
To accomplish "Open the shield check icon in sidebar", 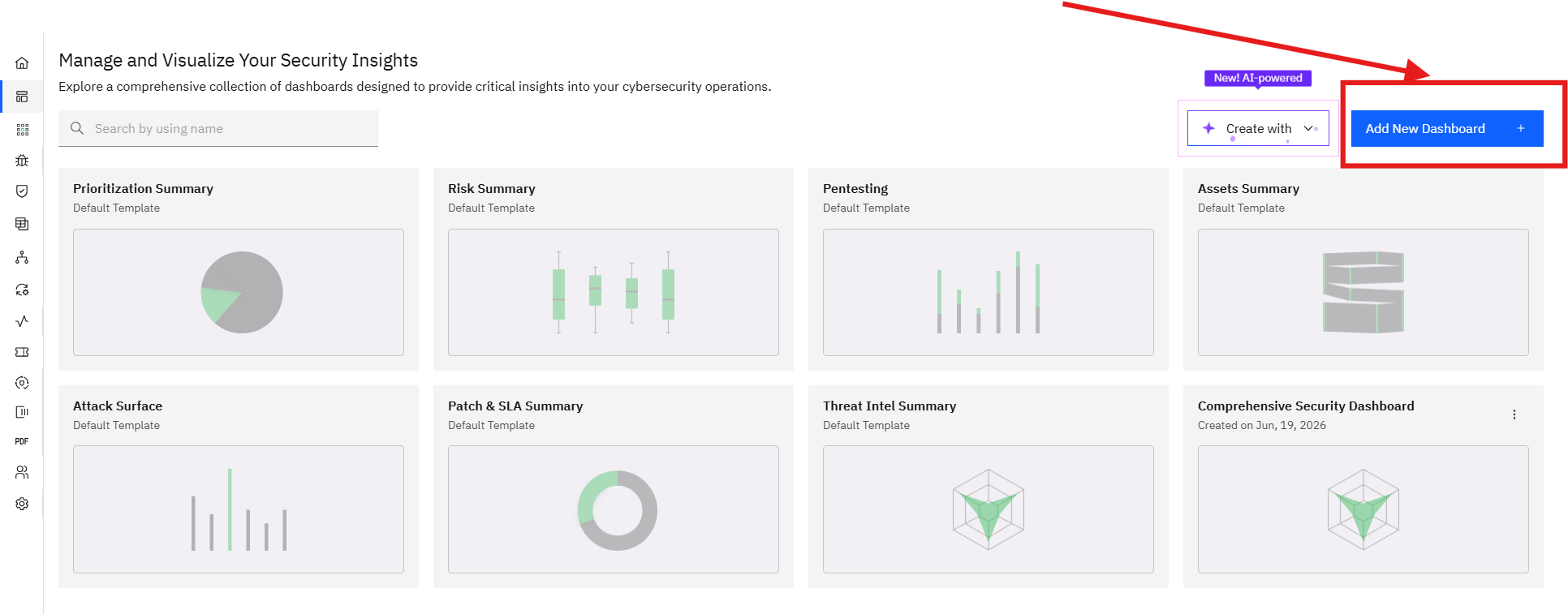I will point(22,191).
